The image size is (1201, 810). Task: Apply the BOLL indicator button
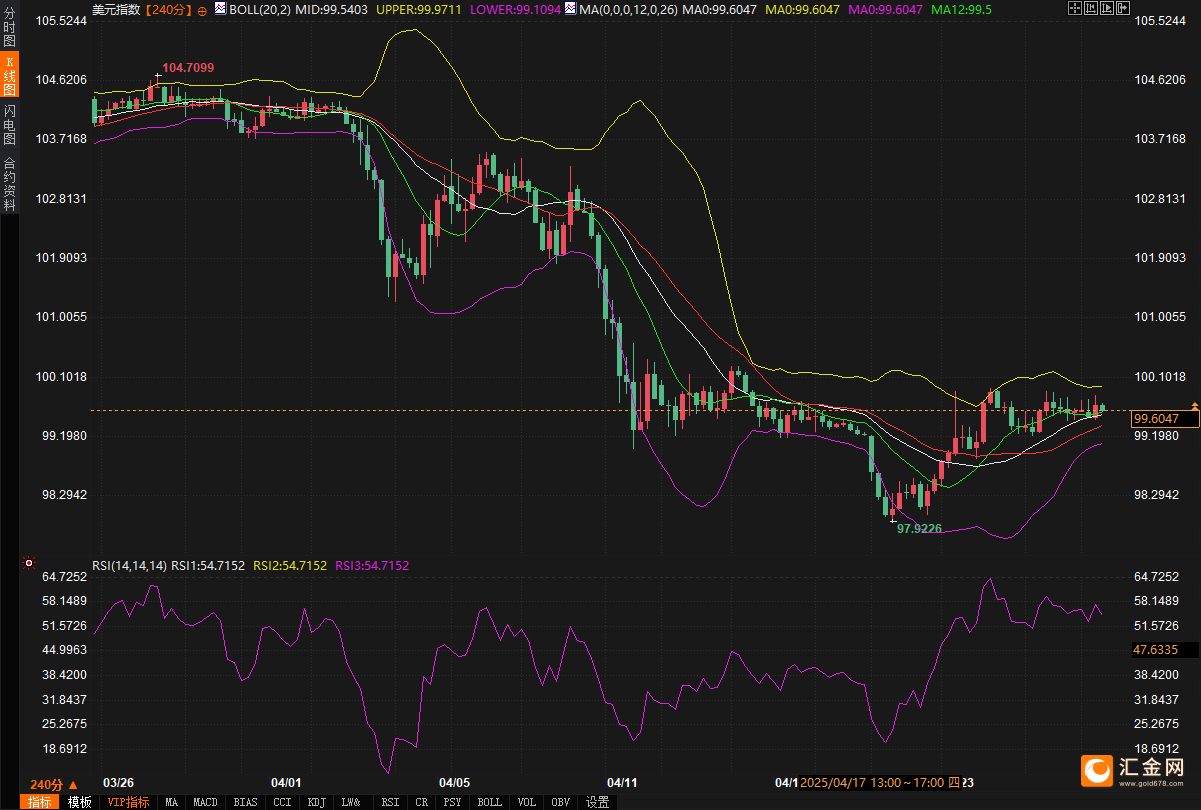pyautogui.click(x=489, y=802)
